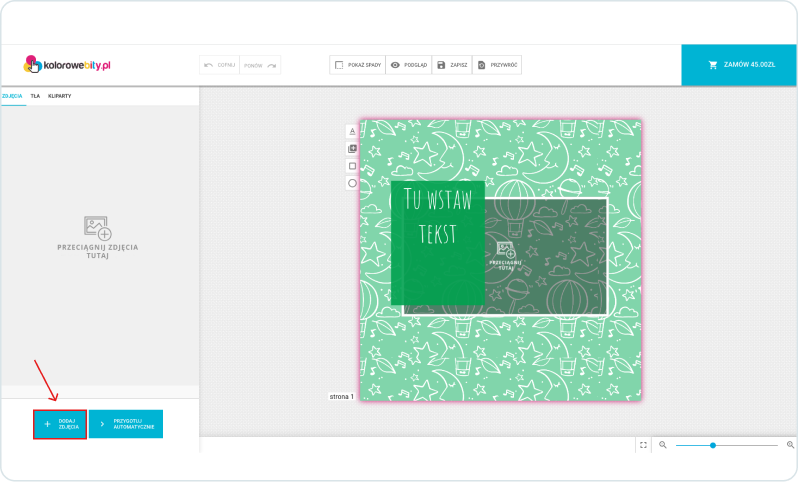Click the kolorowebity.pl logo
Viewport: 798px width, 482px height.
66,65
